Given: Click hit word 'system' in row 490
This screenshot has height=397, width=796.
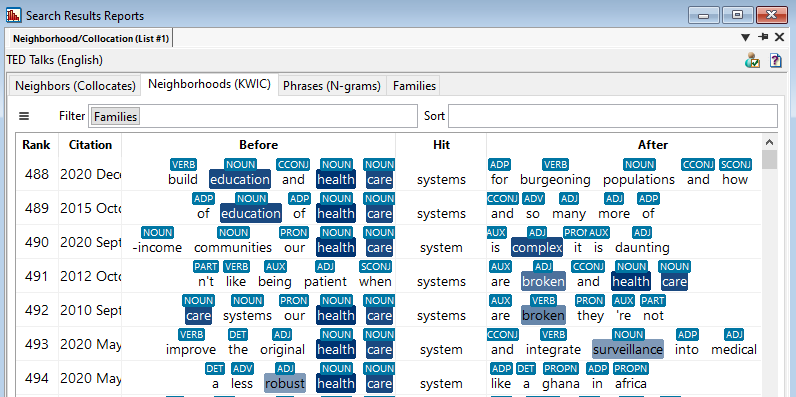Looking at the screenshot, I should point(441,248).
